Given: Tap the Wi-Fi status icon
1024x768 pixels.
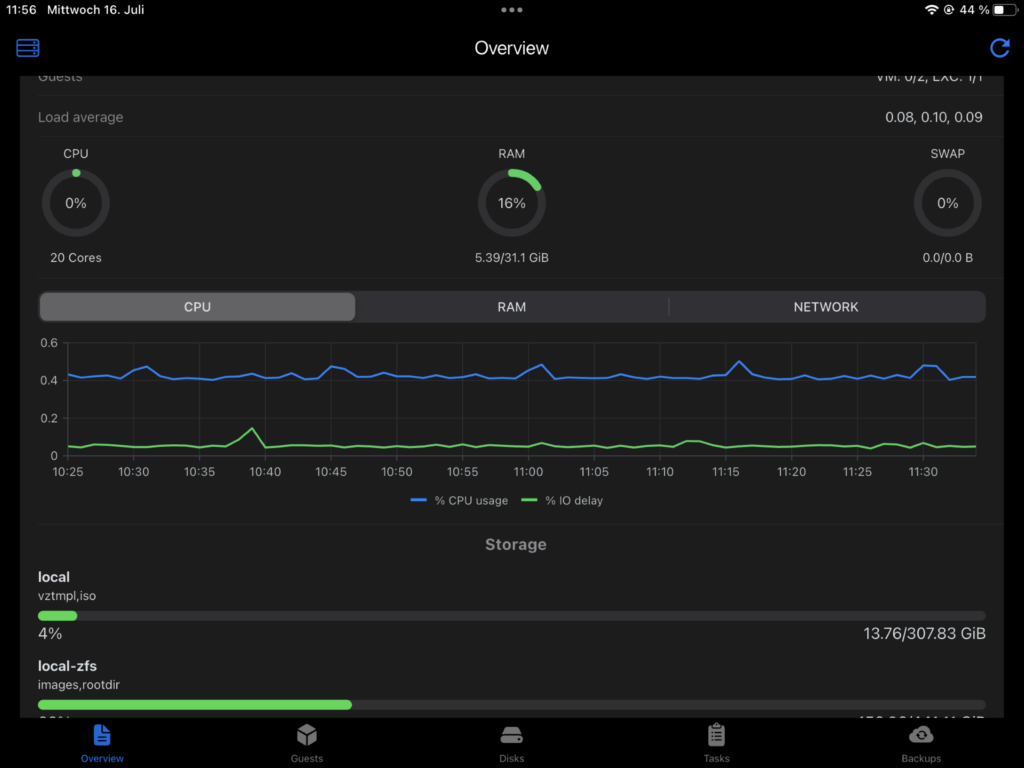Looking at the screenshot, I should (x=931, y=10).
